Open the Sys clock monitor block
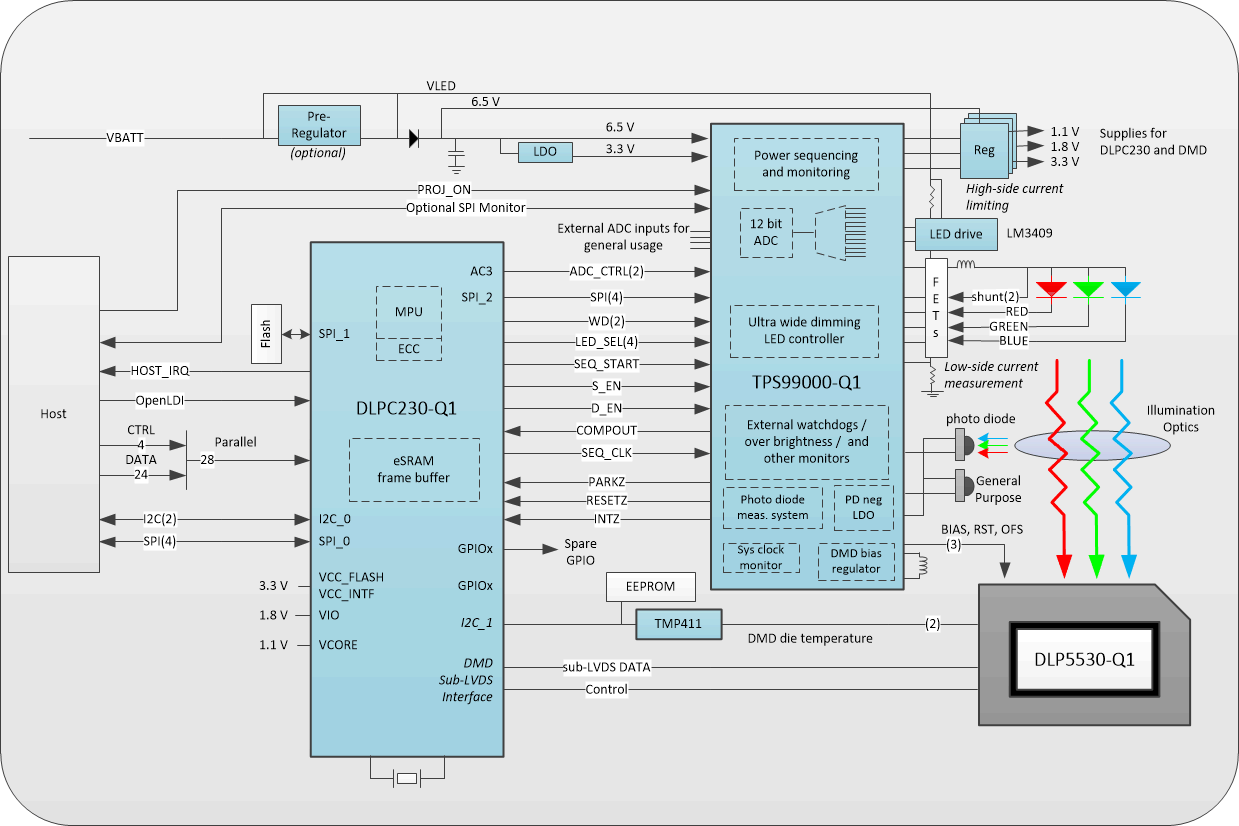 click(x=761, y=557)
